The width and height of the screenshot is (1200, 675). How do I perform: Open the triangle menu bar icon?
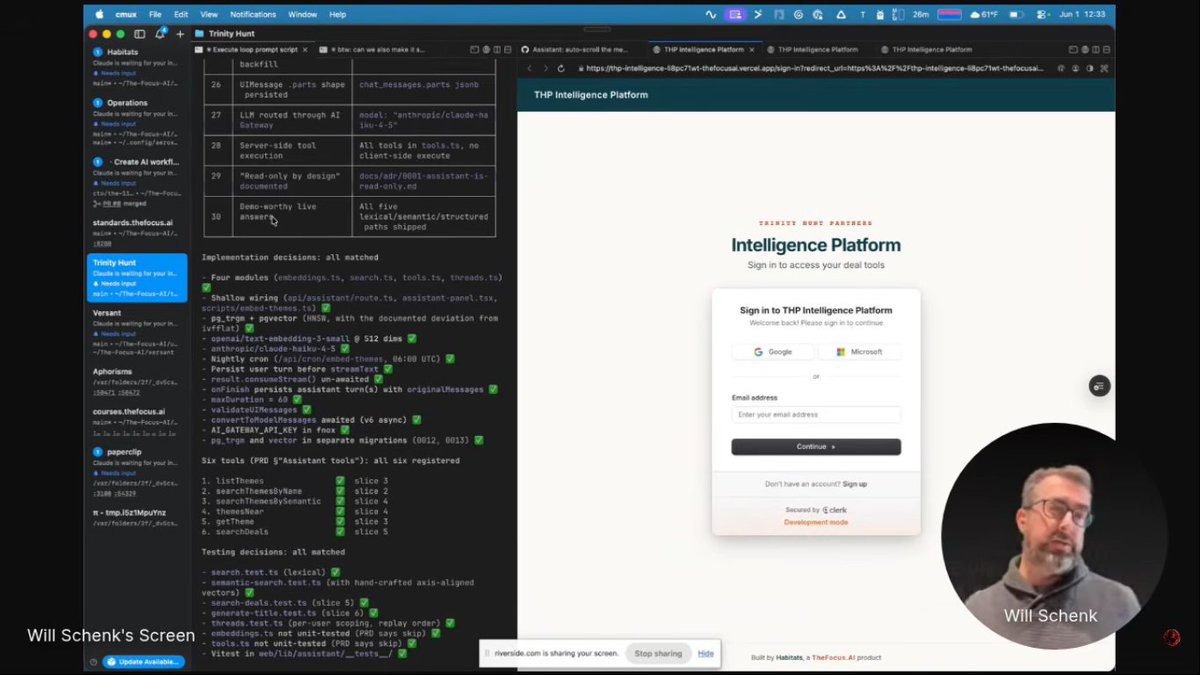[840, 14]
